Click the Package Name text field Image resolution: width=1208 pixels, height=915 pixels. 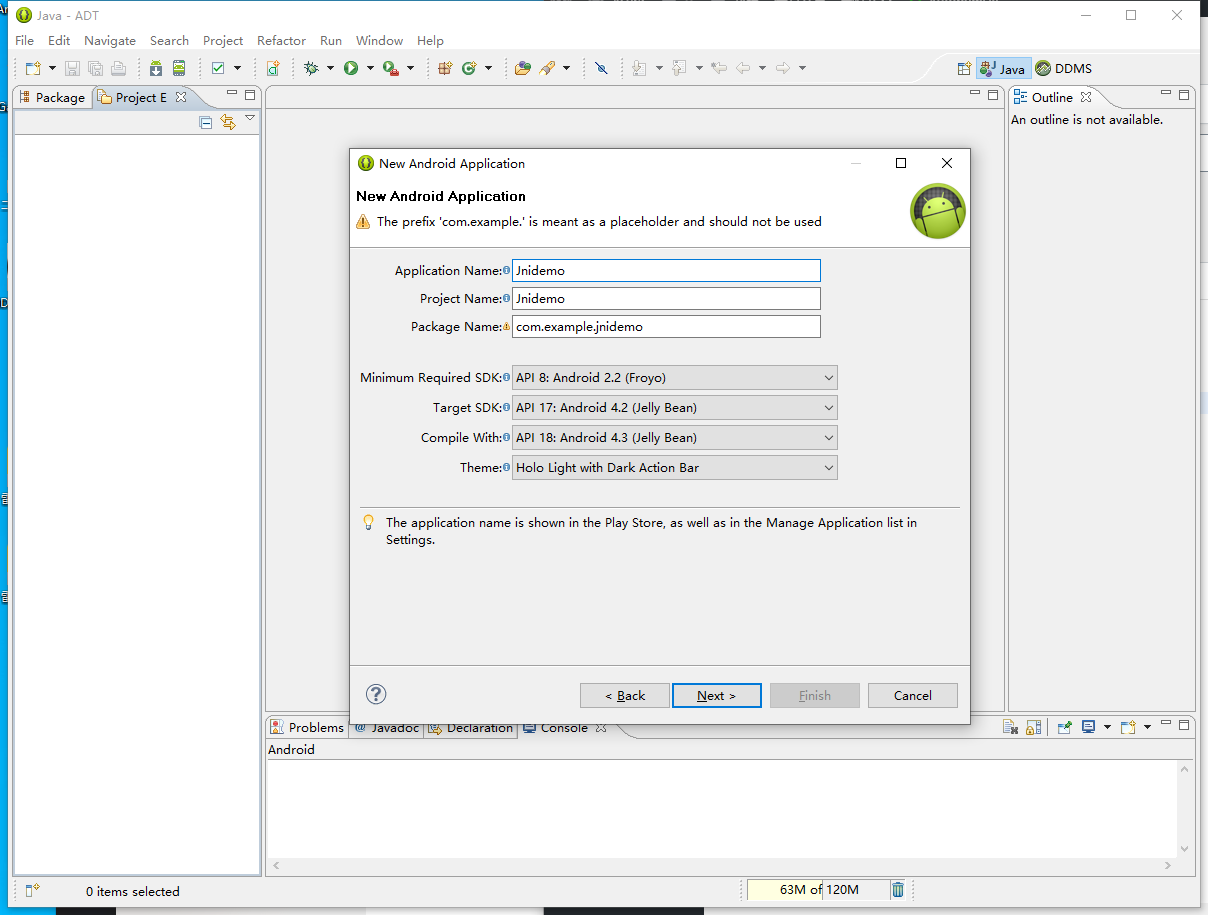click(666, 327)
